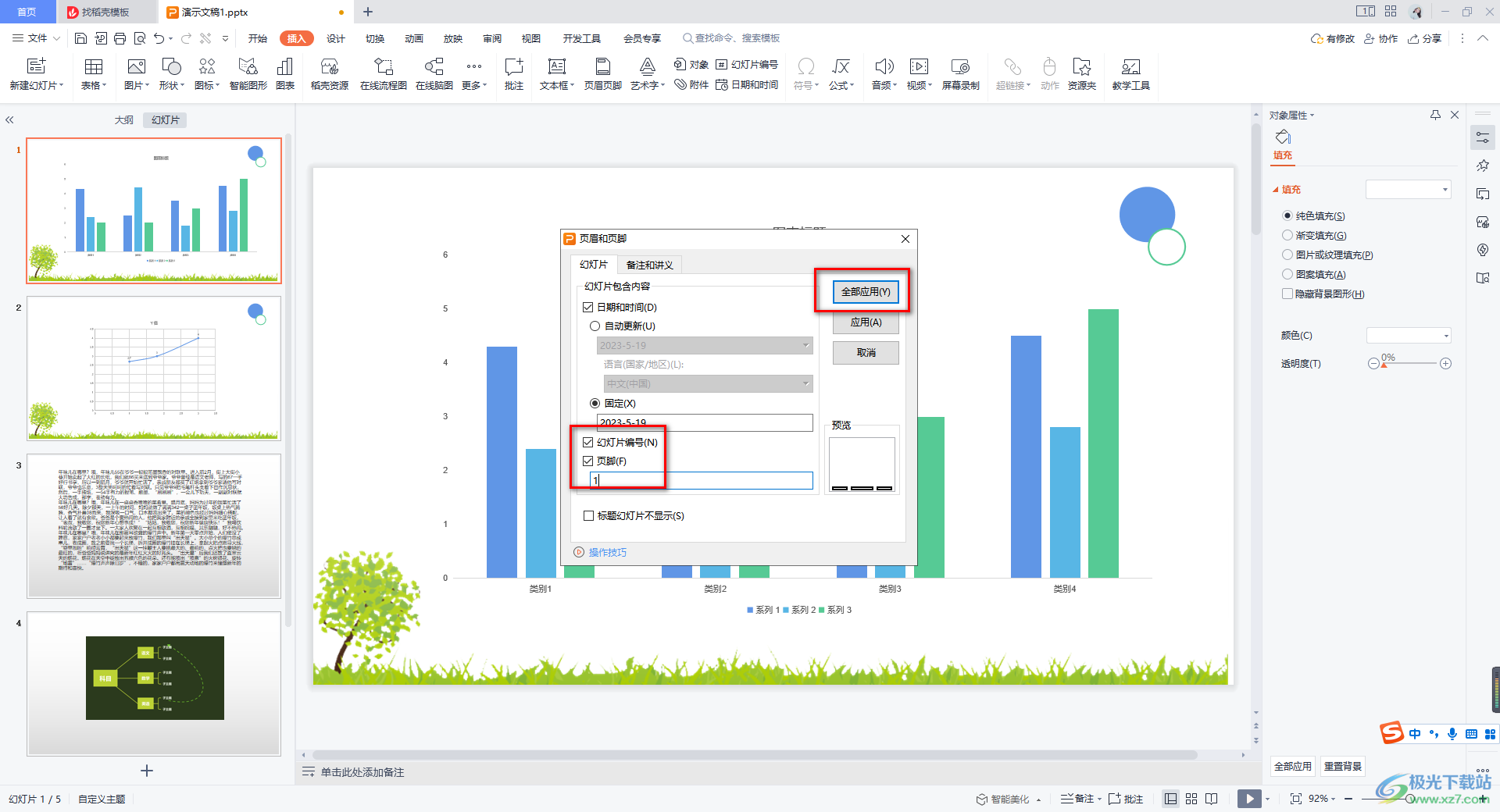Click 取消 button in dialog
The image size is (1500, 812).
tap(866, 353)
